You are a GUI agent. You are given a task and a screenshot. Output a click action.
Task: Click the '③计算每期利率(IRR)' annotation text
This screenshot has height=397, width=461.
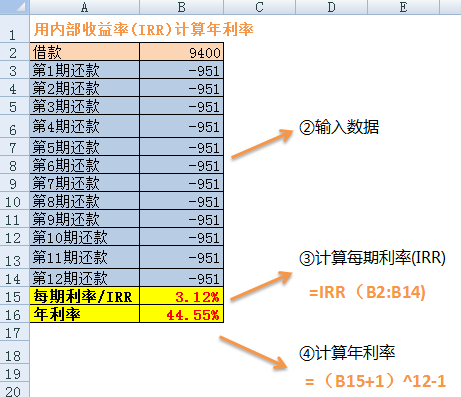pos(372,258)
